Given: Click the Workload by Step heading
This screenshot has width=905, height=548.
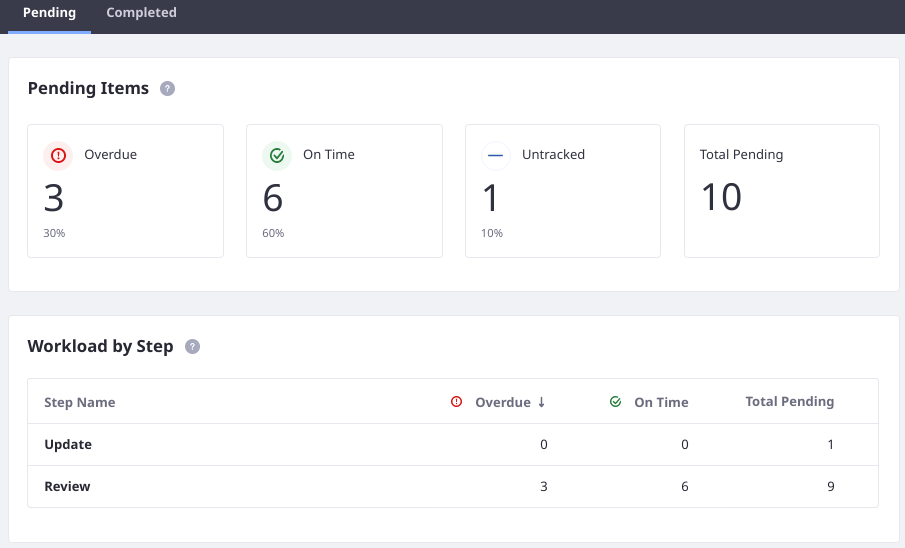Looking at the screenshot, I should [100, 346].
